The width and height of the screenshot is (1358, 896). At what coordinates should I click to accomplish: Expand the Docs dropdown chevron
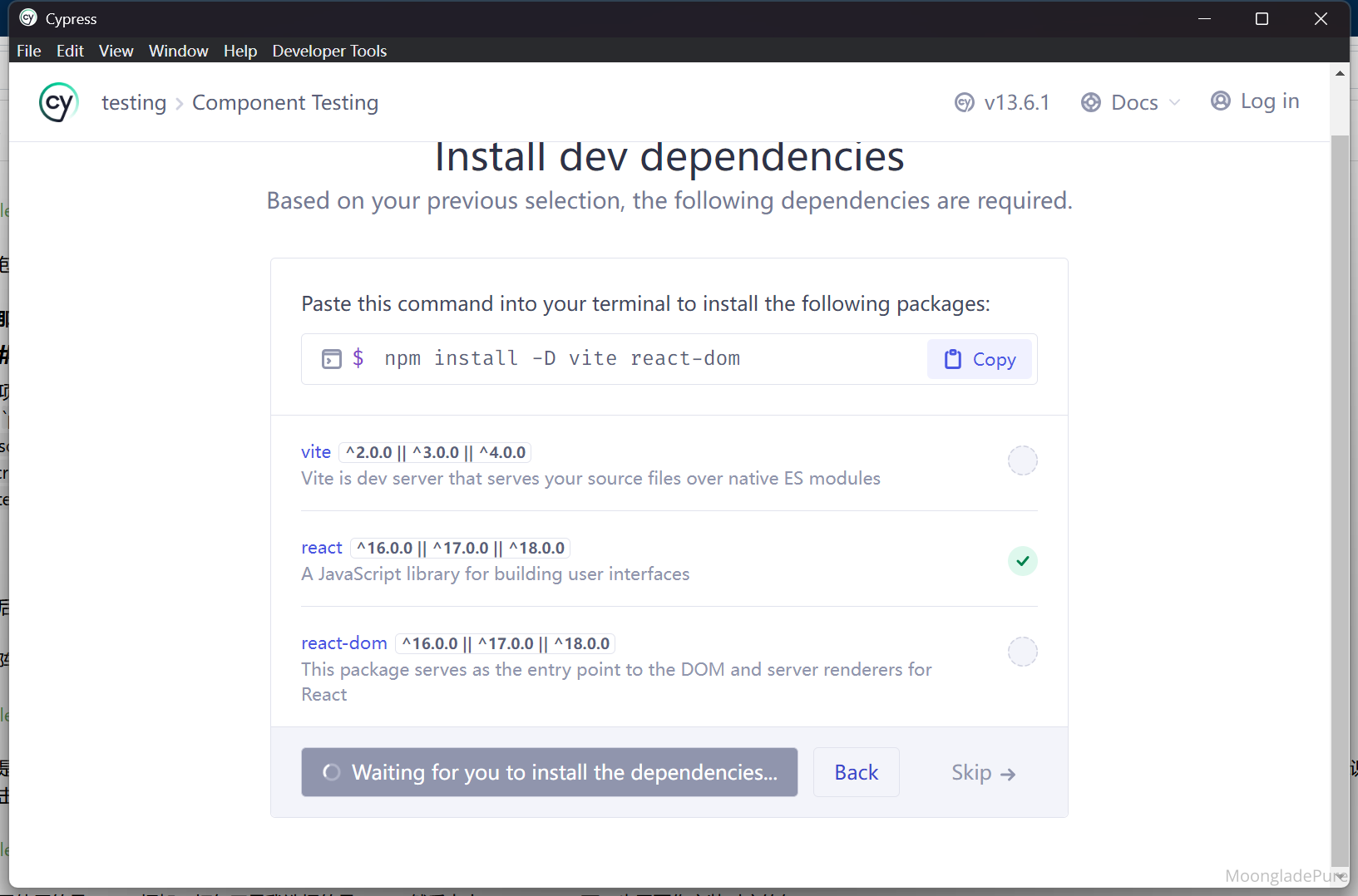coord(1175,102)
